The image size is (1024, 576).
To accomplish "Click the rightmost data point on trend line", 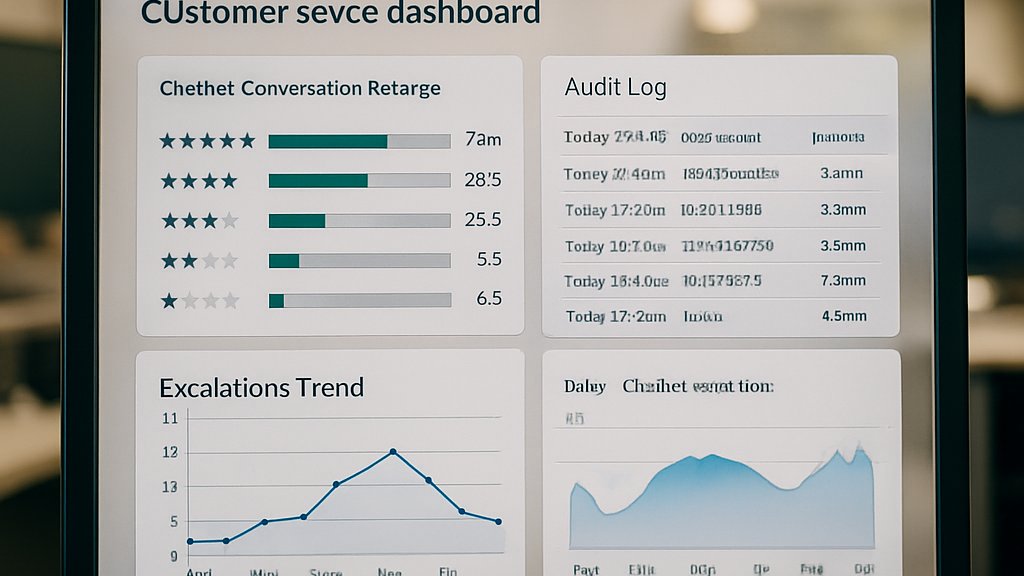I will pos(499,522).
